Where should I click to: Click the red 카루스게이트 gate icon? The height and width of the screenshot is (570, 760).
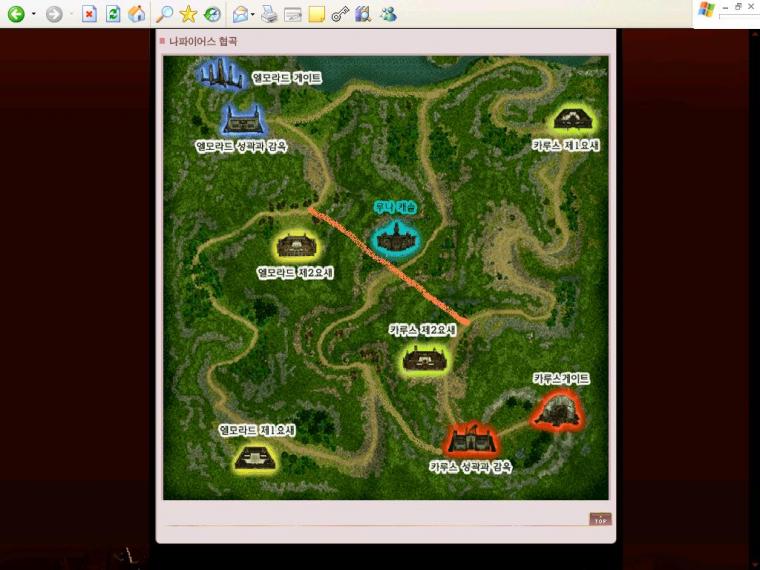point(558,411)
